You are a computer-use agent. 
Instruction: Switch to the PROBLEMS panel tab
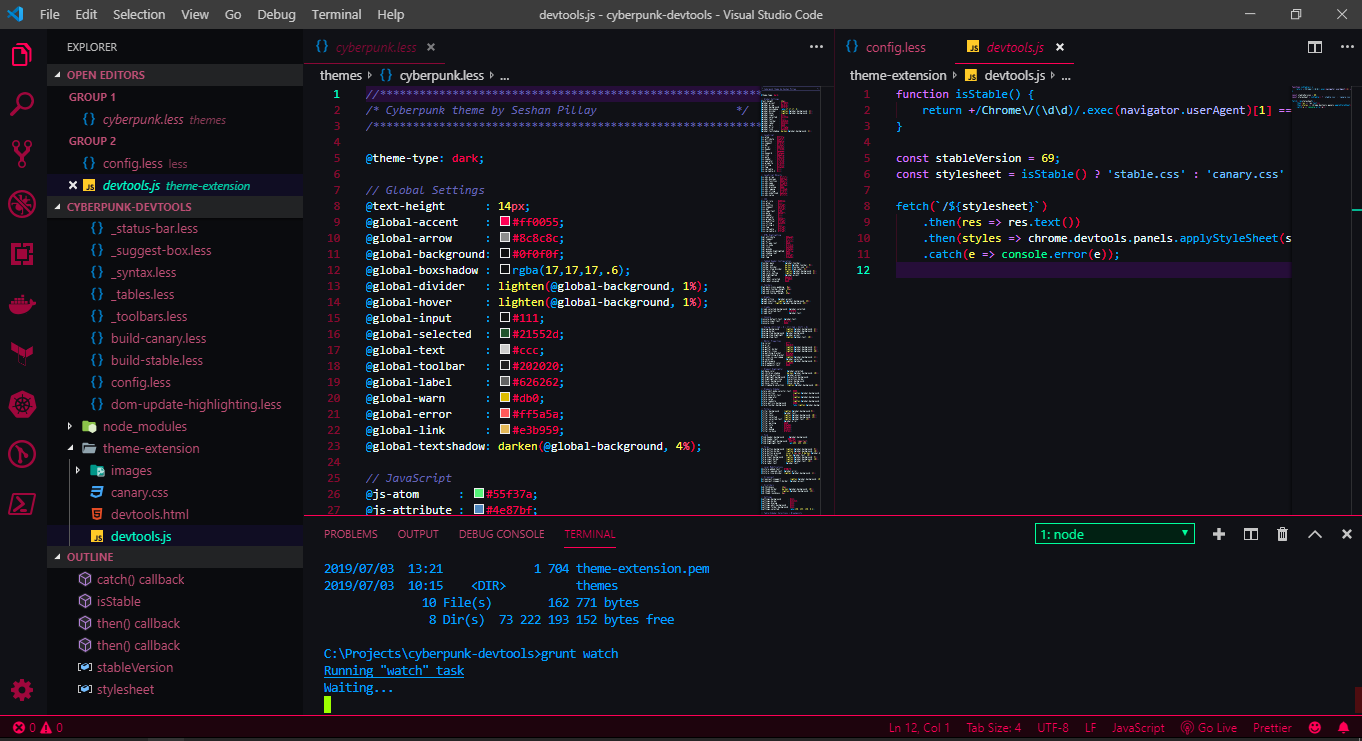point(351,534)
